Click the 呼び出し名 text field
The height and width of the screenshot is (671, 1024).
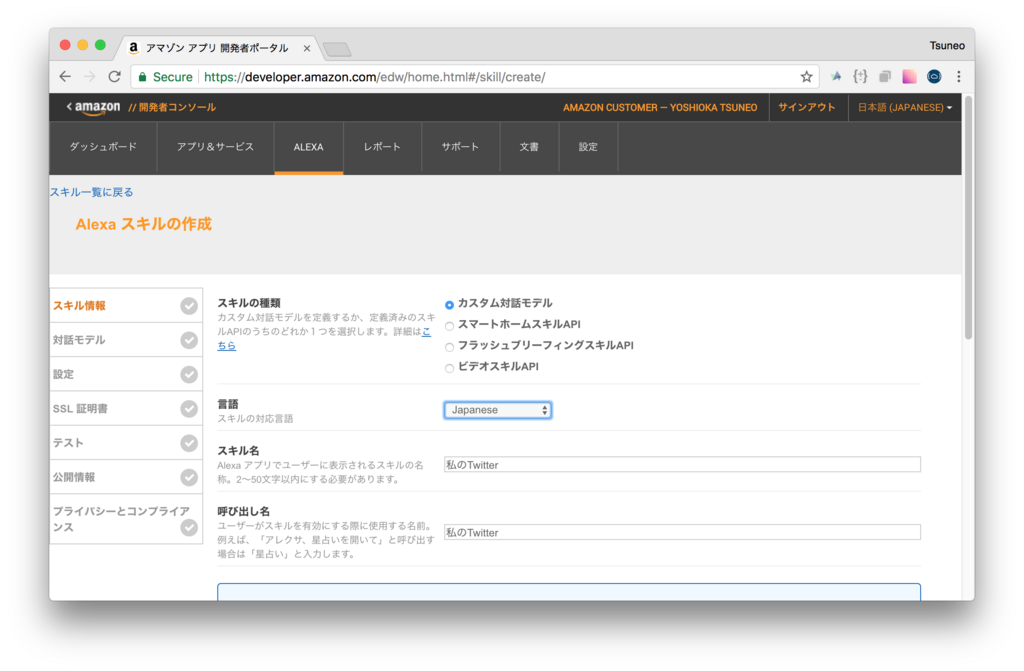(682, 532)
